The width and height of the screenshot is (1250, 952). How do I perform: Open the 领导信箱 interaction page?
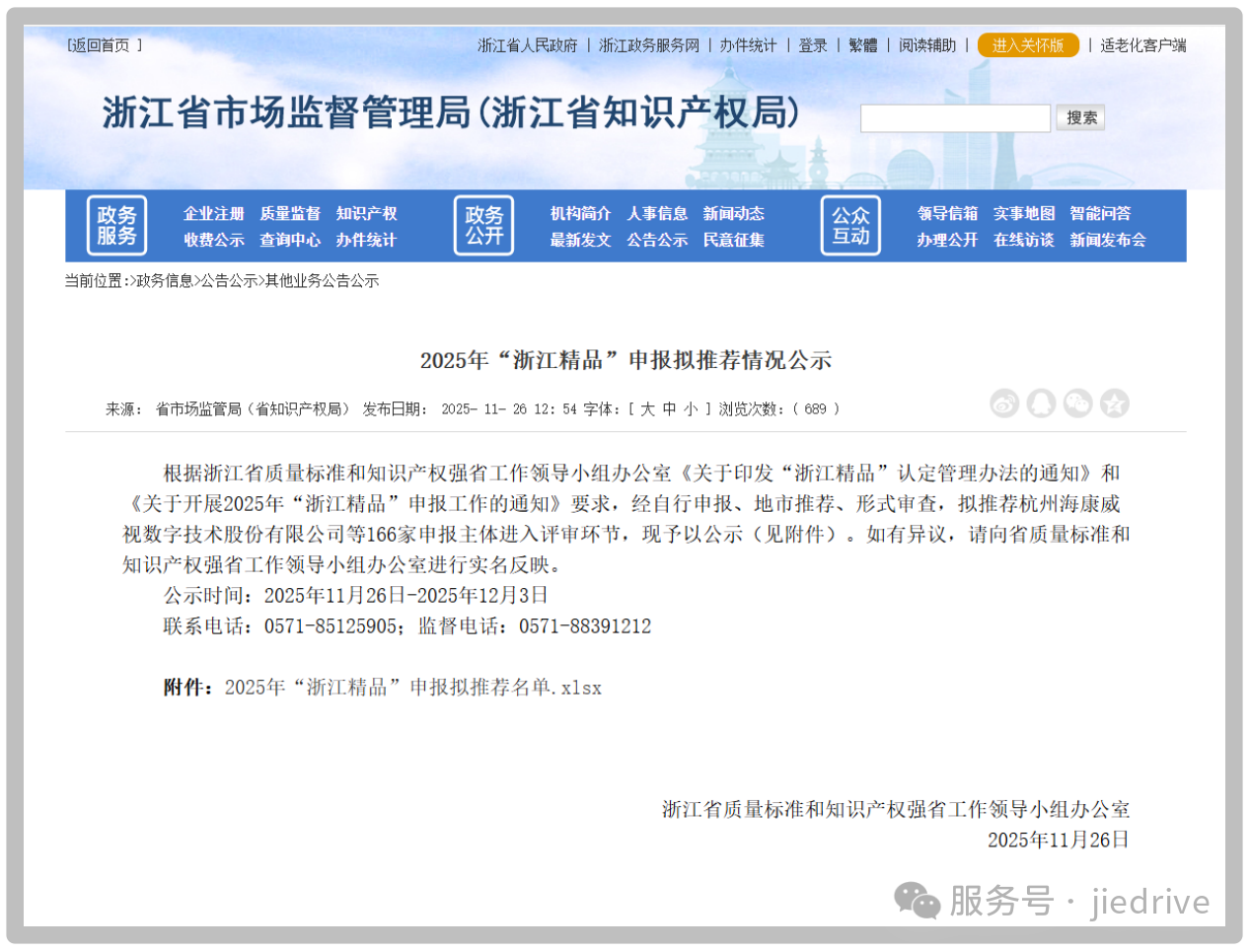coord(946,213)
